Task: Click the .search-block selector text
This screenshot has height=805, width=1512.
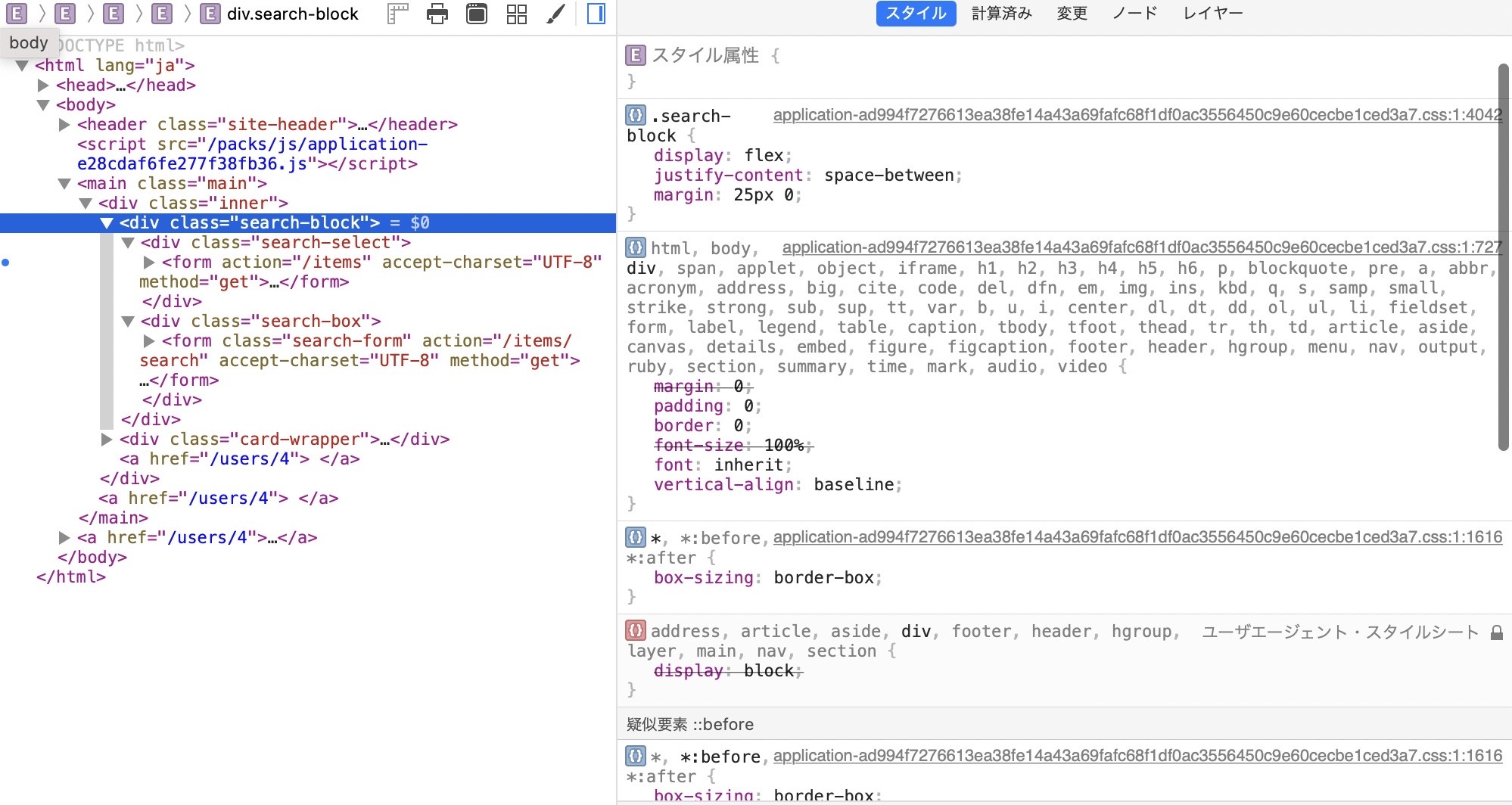Action: 678,126
